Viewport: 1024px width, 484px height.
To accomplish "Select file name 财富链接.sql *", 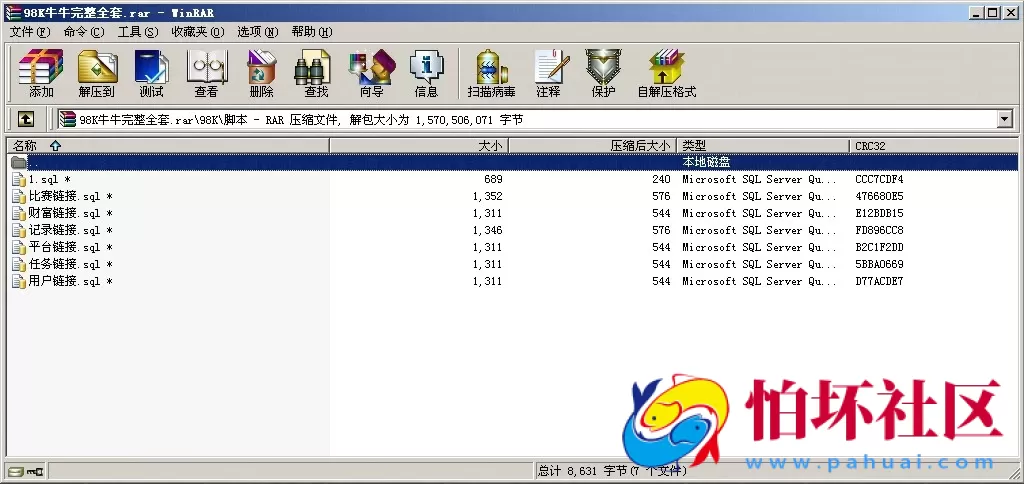I will [71, 214].
